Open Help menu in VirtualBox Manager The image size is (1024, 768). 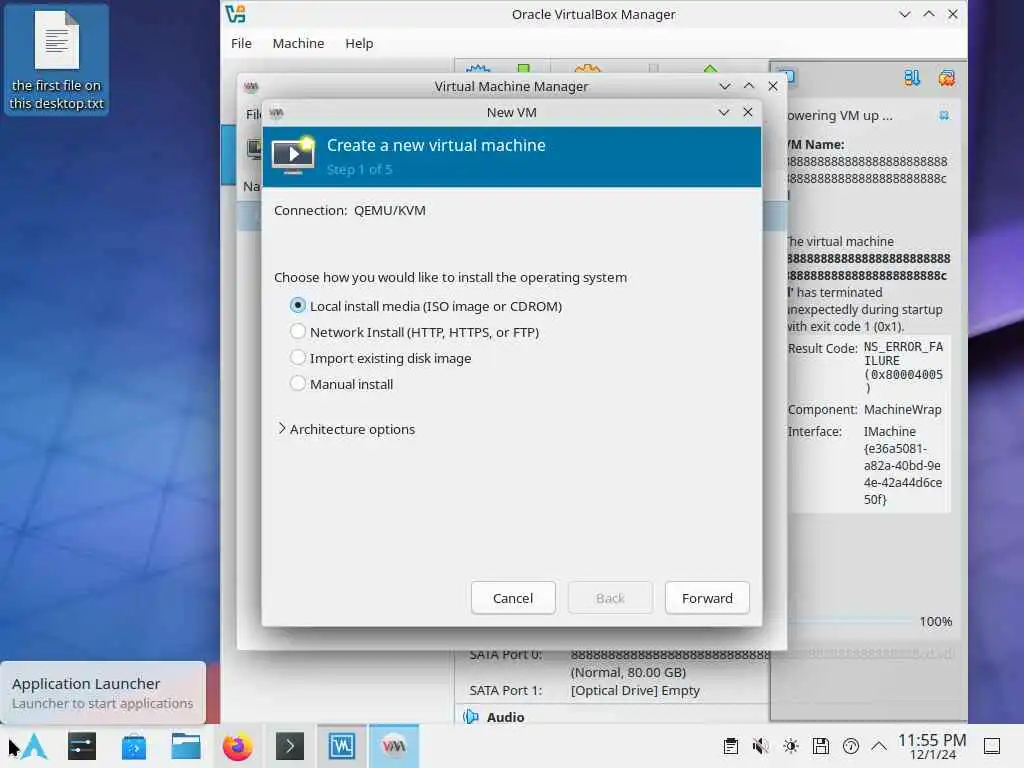pos(359,44)
